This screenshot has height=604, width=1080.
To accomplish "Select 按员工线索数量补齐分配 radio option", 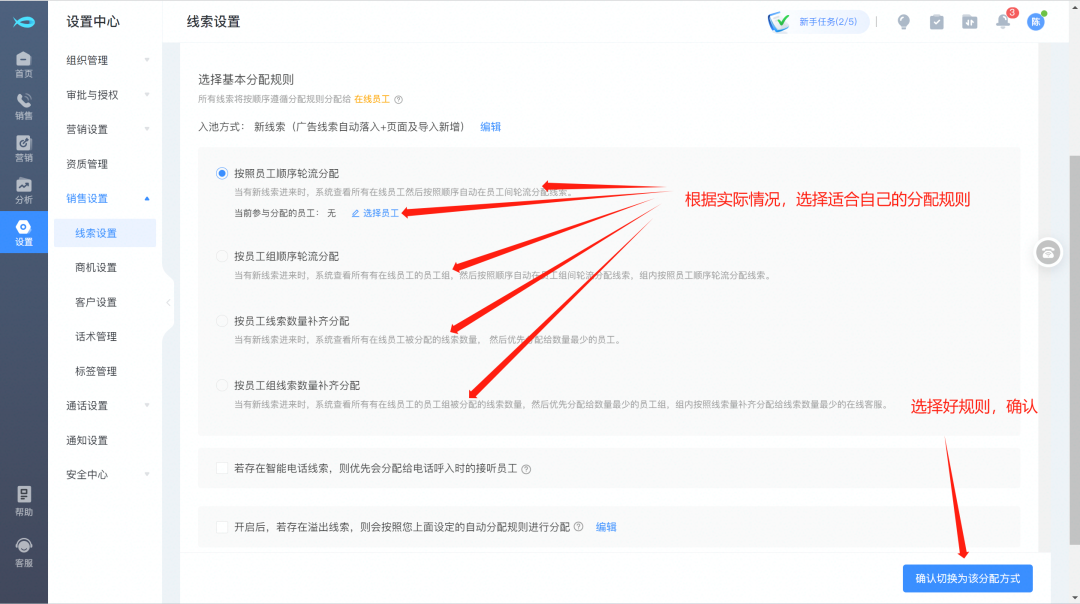I will (222, 321).
